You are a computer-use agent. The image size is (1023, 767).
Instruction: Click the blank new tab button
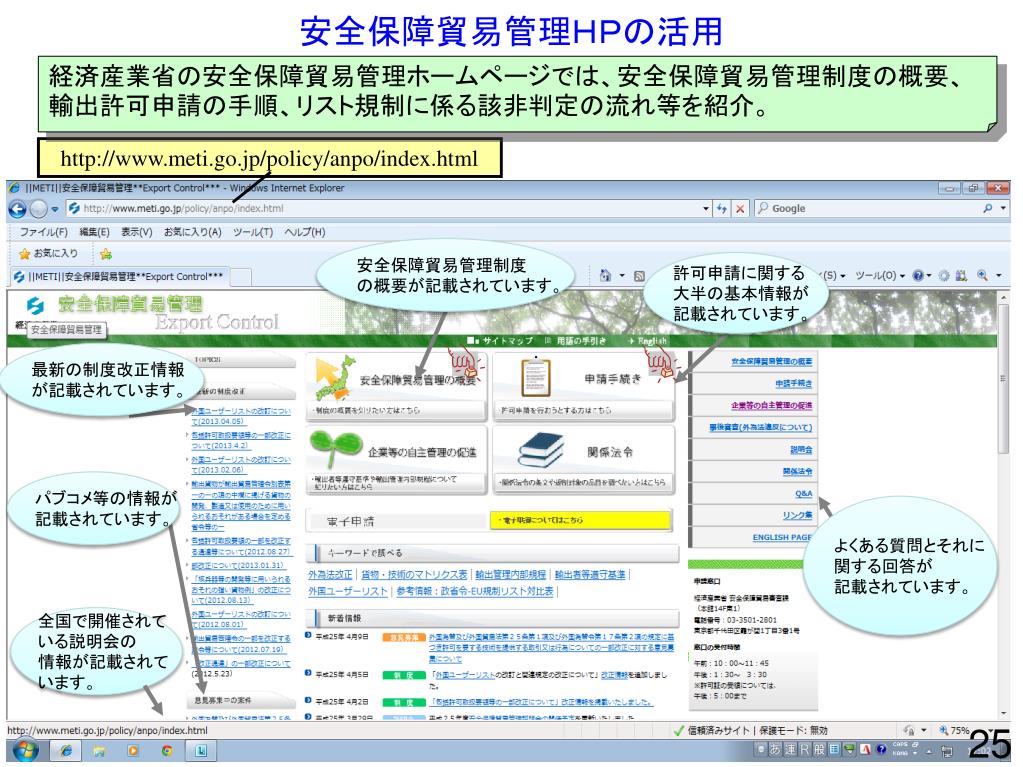(241, 277)
